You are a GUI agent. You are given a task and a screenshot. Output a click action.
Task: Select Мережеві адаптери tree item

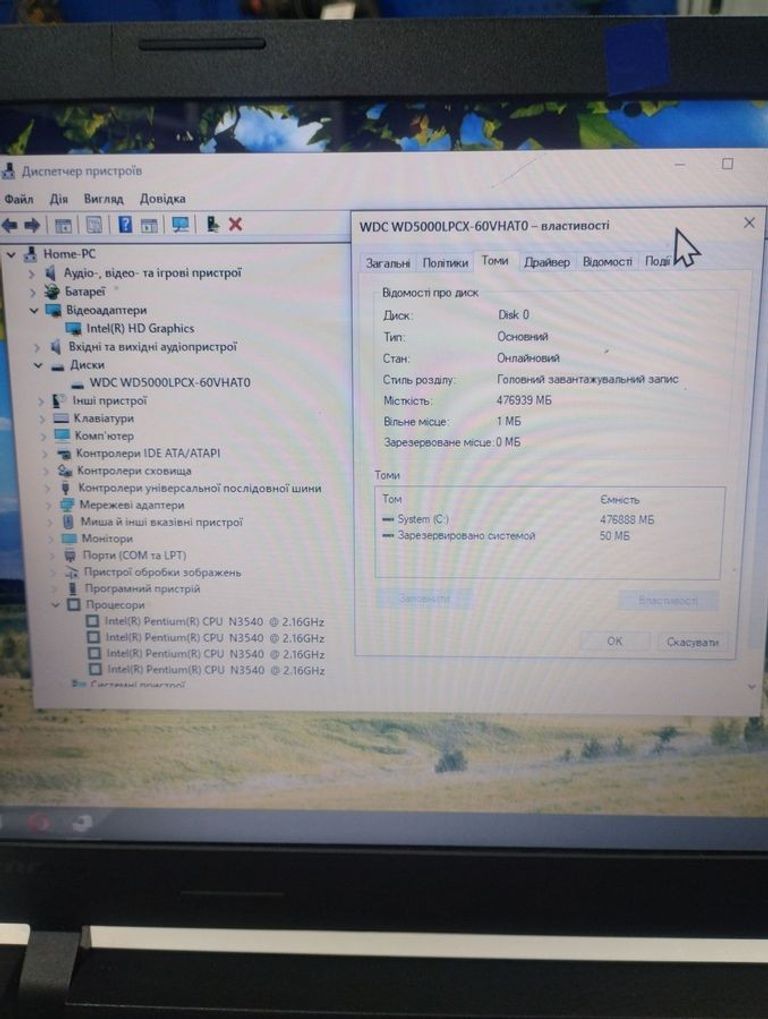pyautogui.click(x=131, y=505)
